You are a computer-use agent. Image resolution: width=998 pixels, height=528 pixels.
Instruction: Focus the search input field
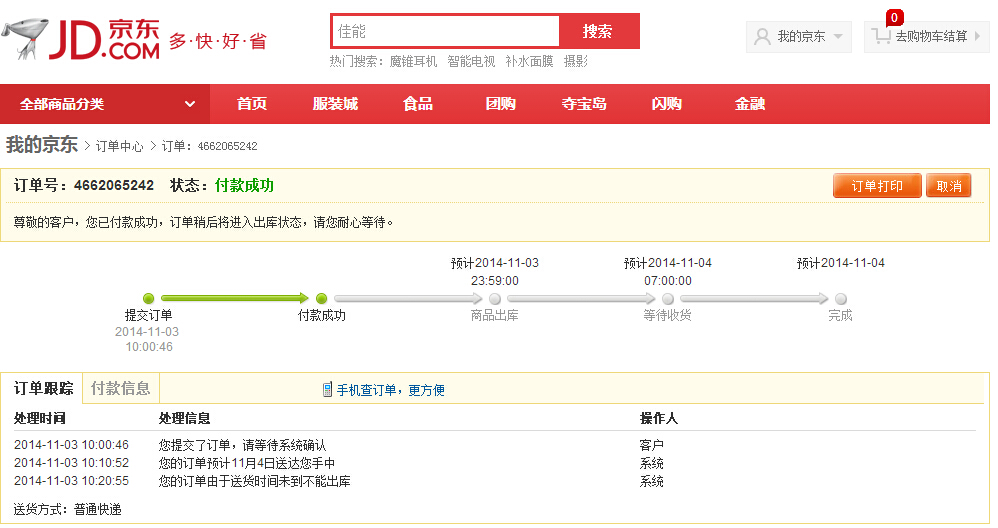[x=445, y=31]
